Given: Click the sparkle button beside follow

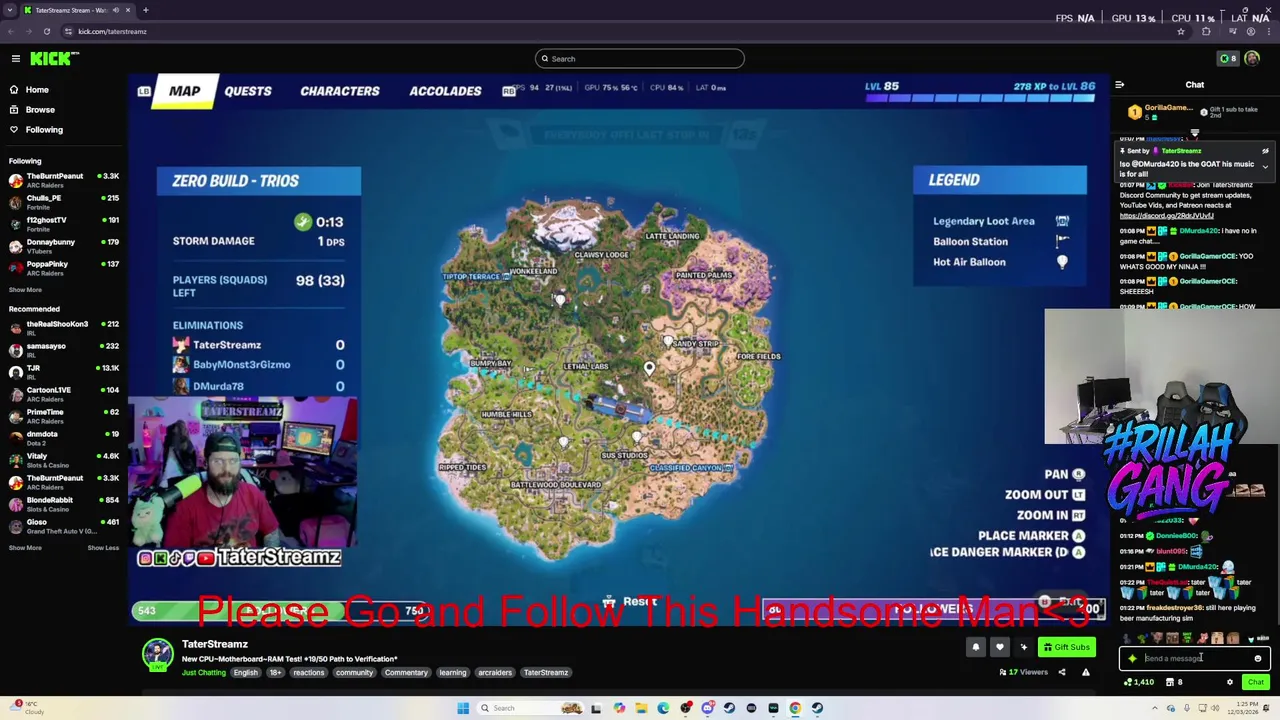Looking at the screenshot, I should pos(1023,648).
